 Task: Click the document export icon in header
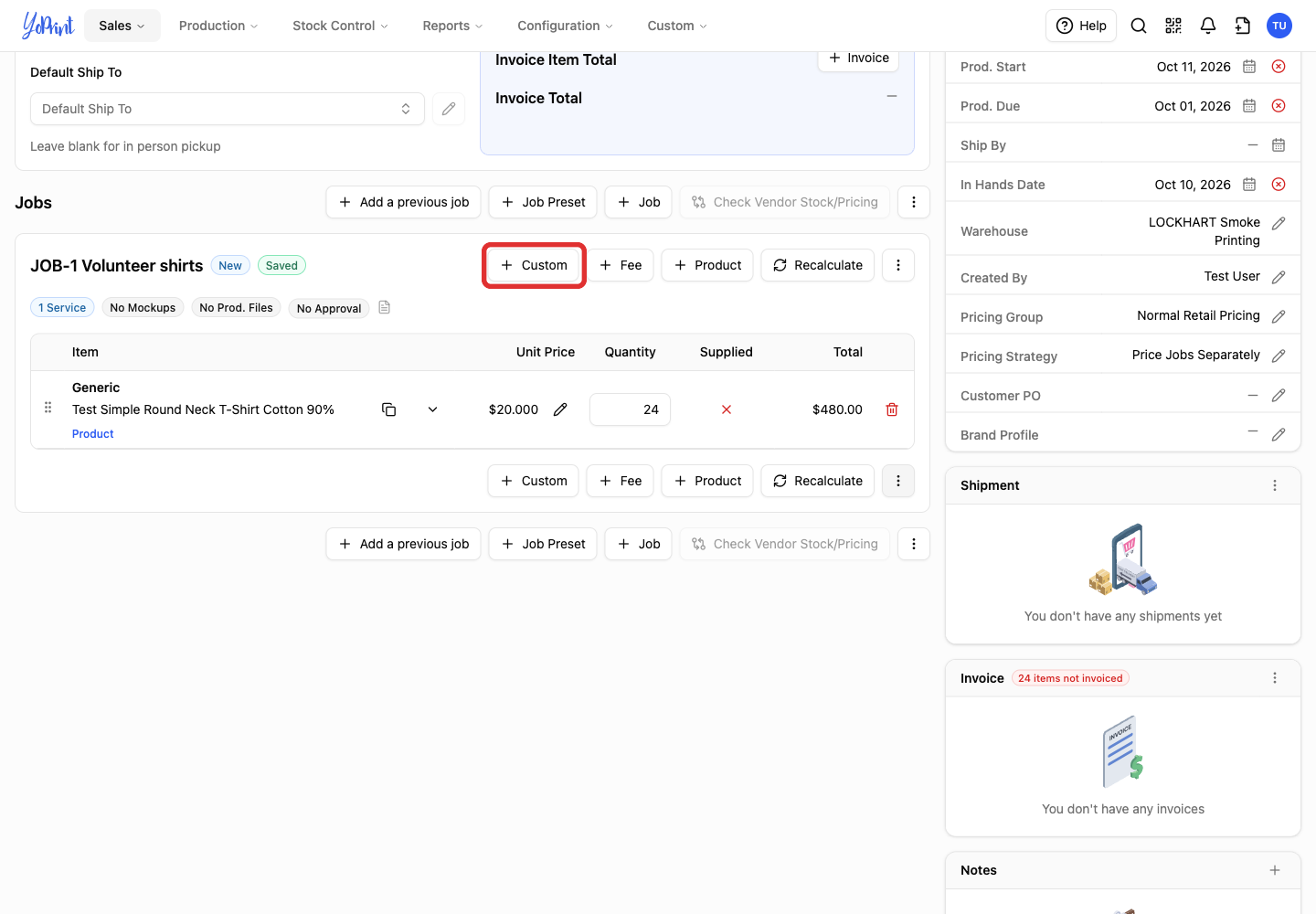(1243, 26)
